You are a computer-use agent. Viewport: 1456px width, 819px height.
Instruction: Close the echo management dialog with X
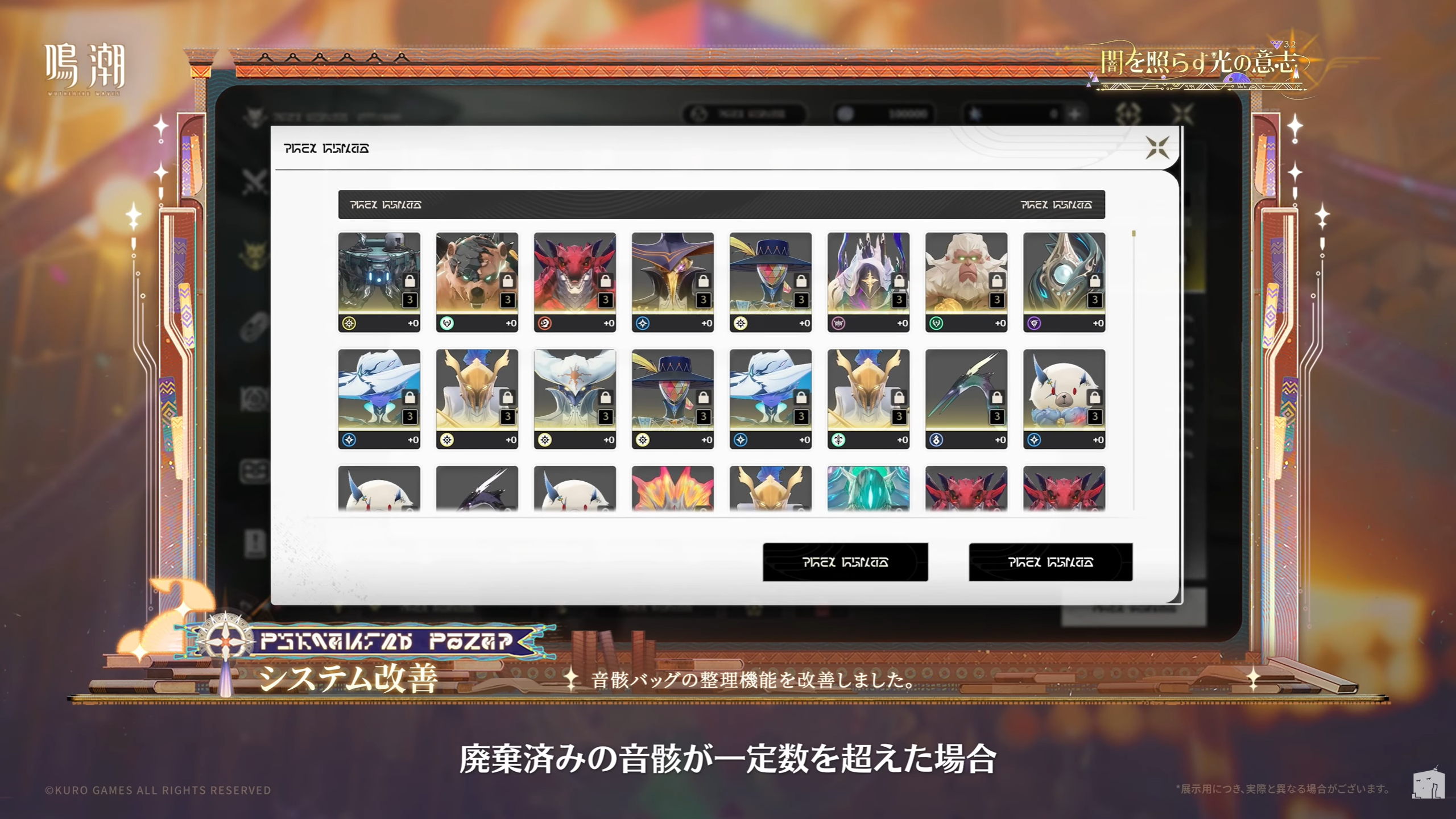(x=1157, y=148)
